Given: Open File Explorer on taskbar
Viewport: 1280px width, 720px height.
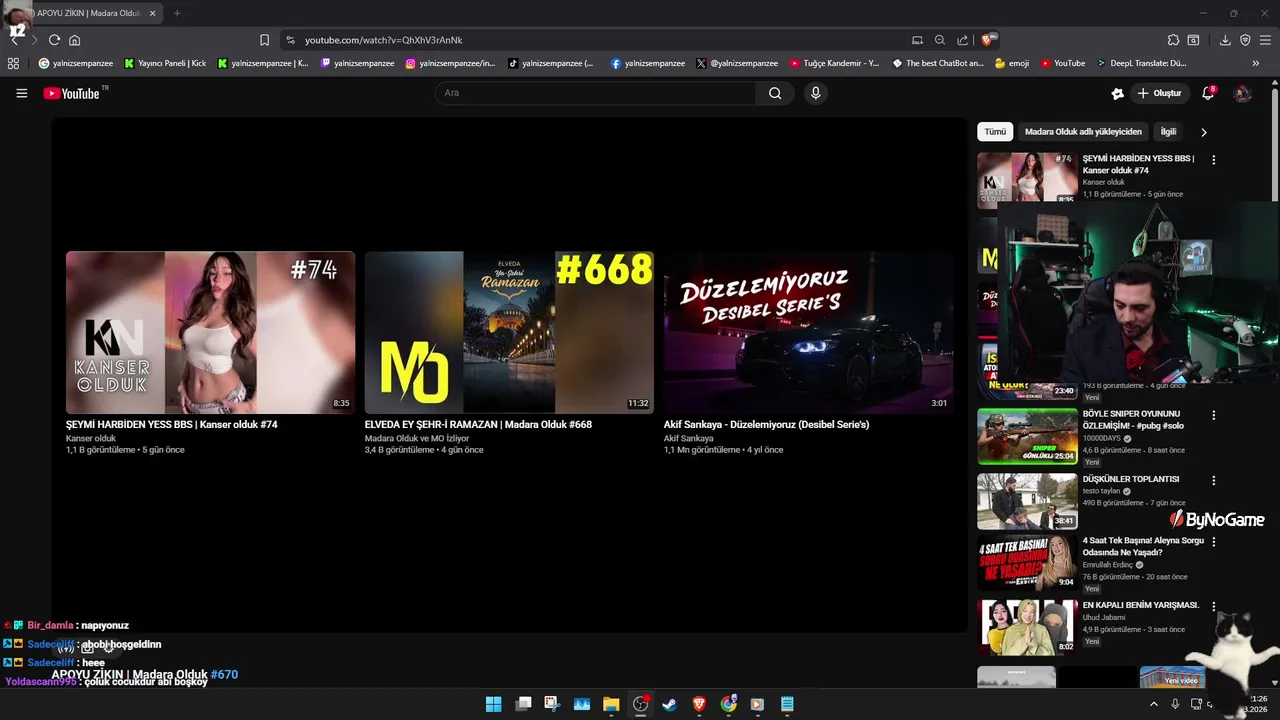Looking at the screenshot, I should coord(611,704).
